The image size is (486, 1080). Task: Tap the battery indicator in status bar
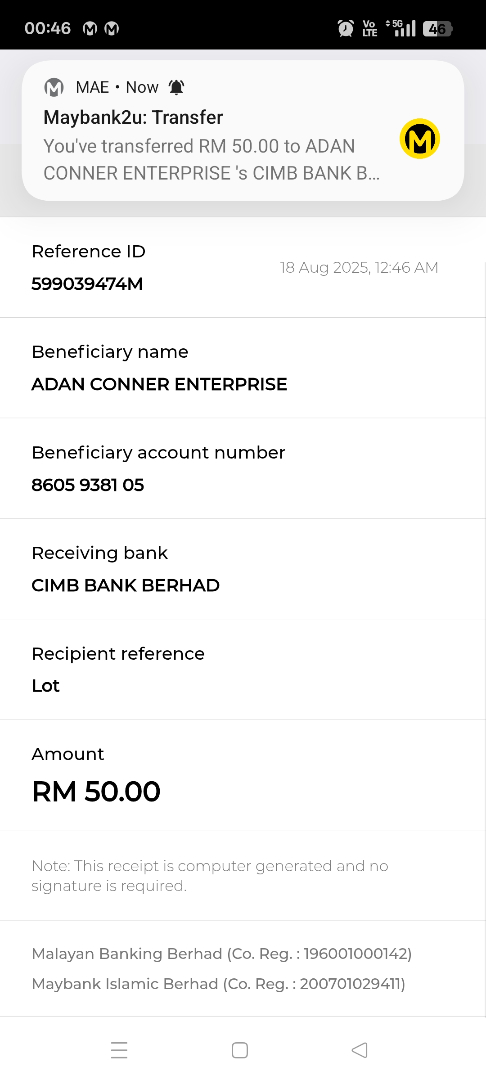coord(438,28)
